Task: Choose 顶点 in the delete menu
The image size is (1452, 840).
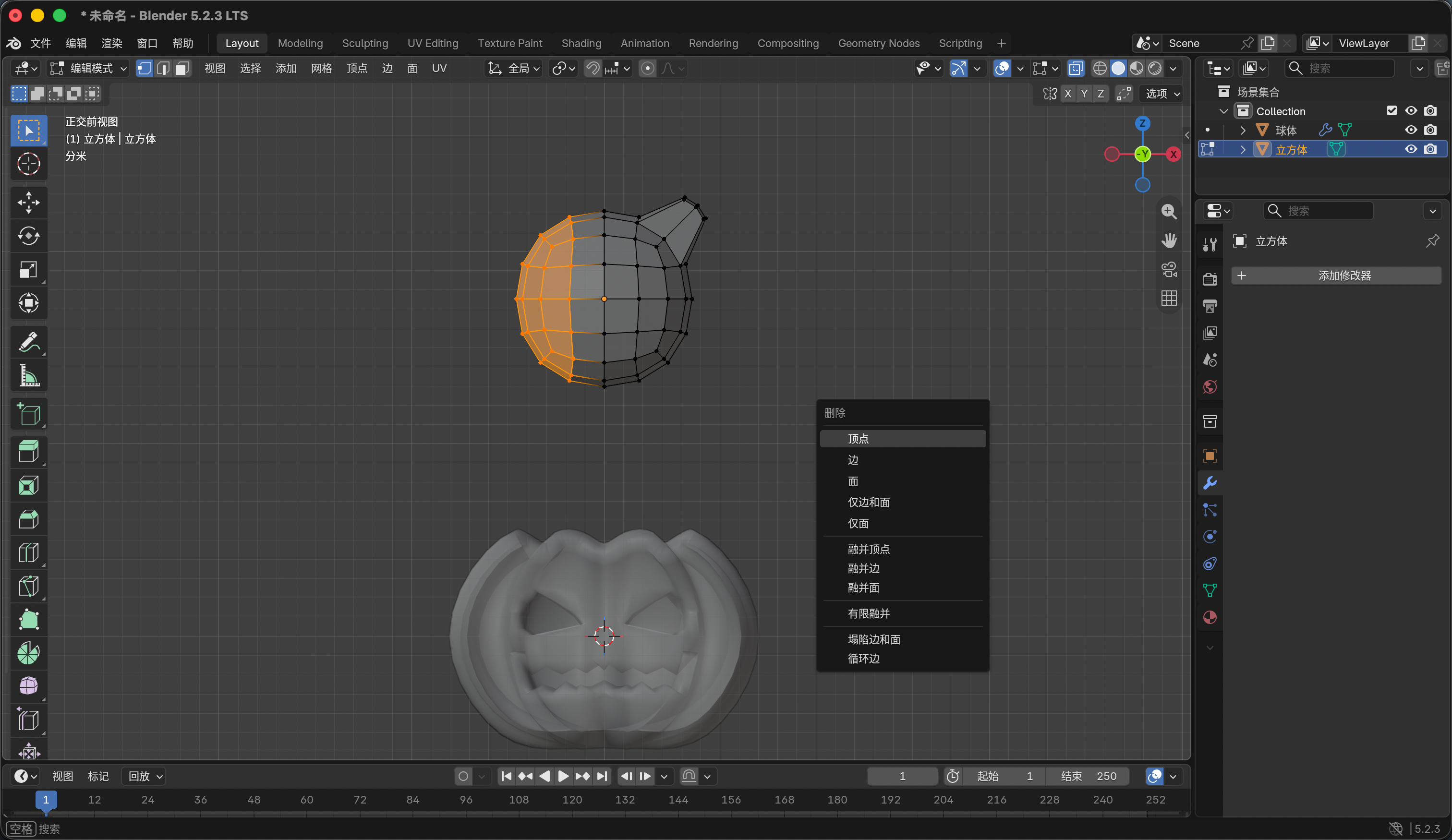Action: 903,438
